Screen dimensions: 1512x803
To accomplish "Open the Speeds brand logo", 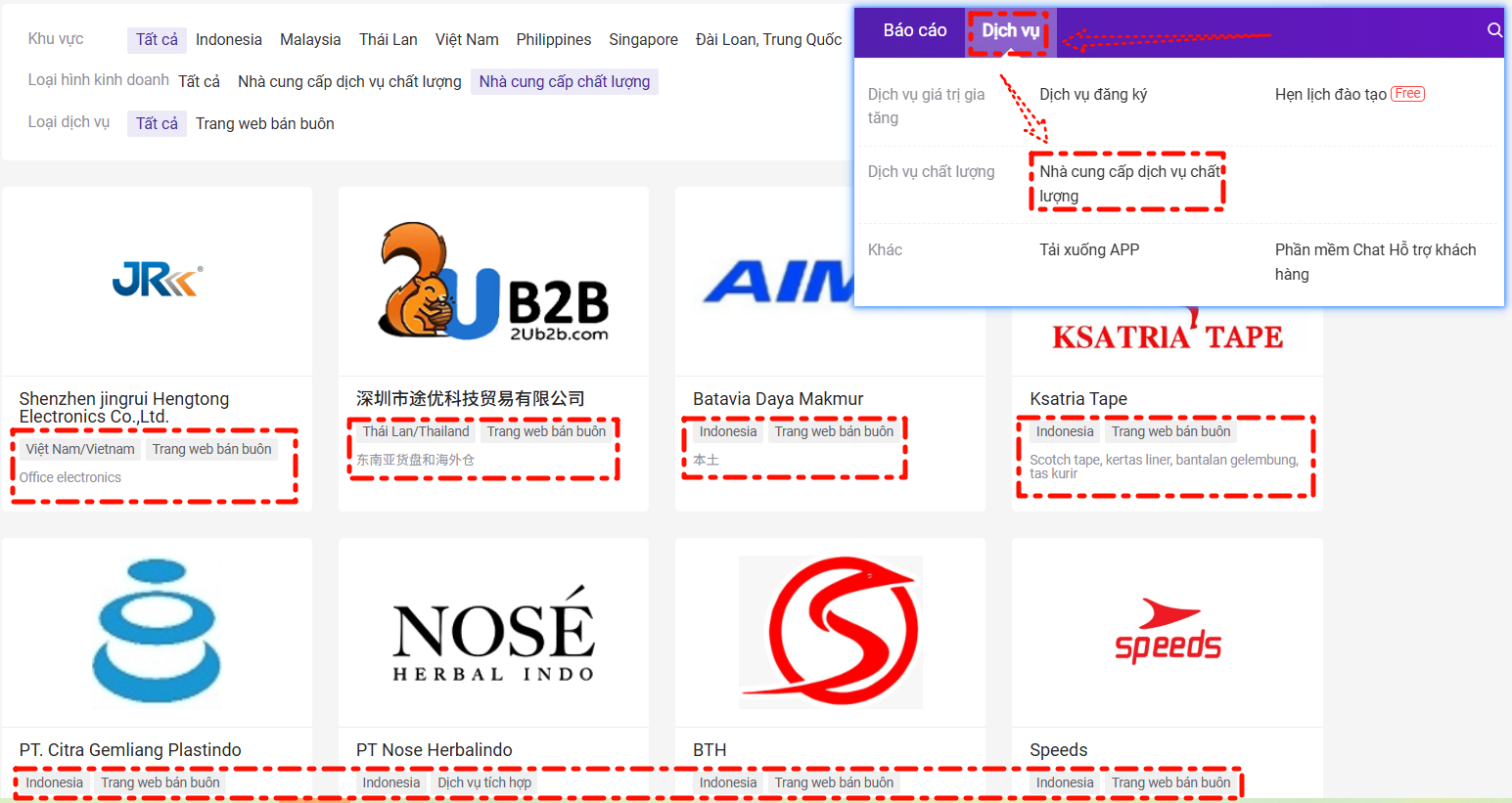I will pyautogui.click(x=1168, y=632).
